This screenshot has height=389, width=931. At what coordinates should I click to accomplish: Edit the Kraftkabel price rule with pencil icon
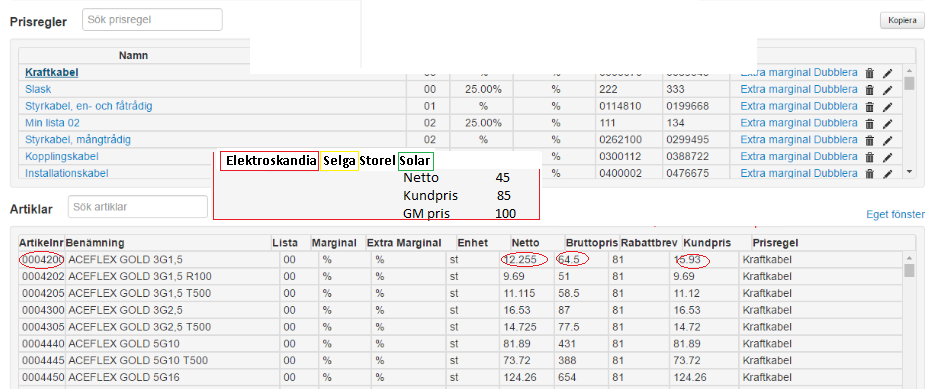pos(887,72)
